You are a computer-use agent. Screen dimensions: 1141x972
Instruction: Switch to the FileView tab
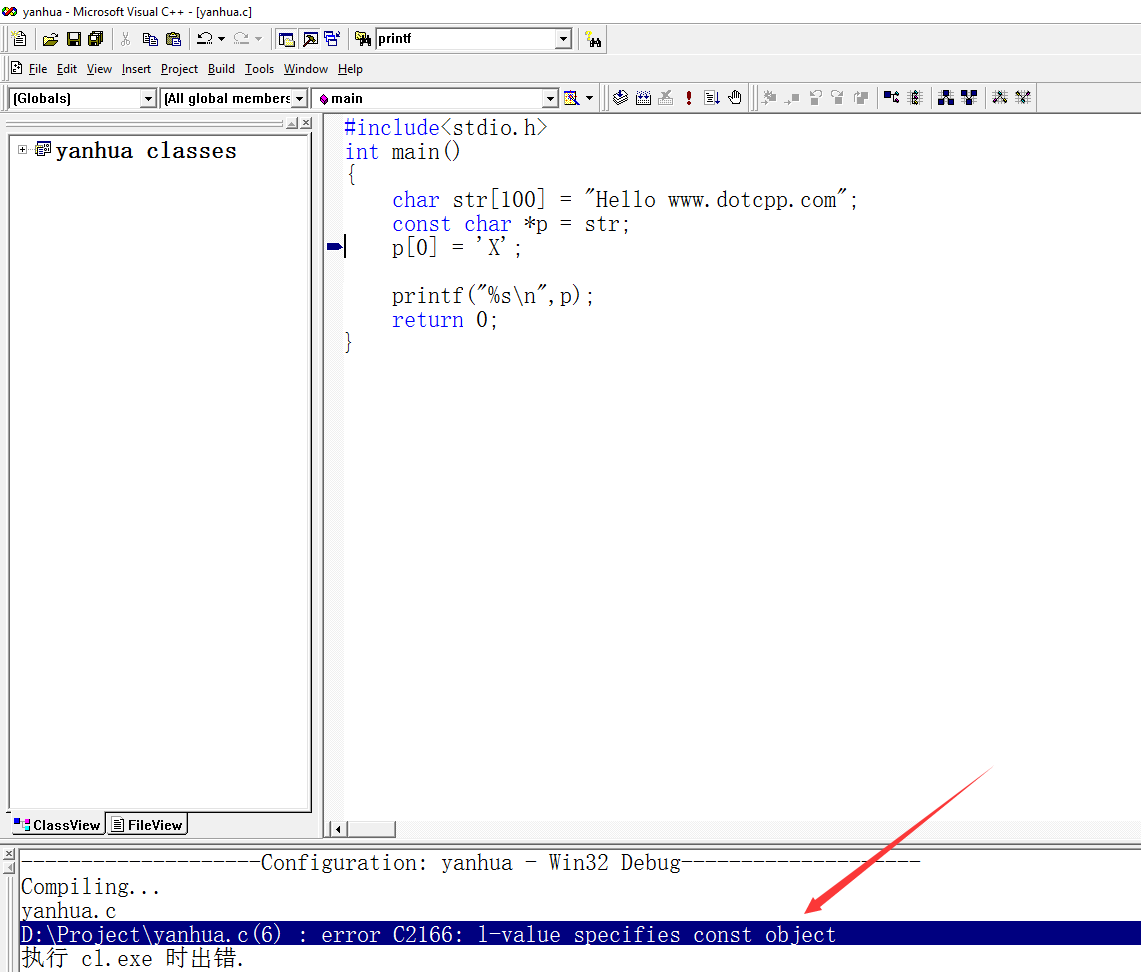pyautogui.click(x=147, y=825)
